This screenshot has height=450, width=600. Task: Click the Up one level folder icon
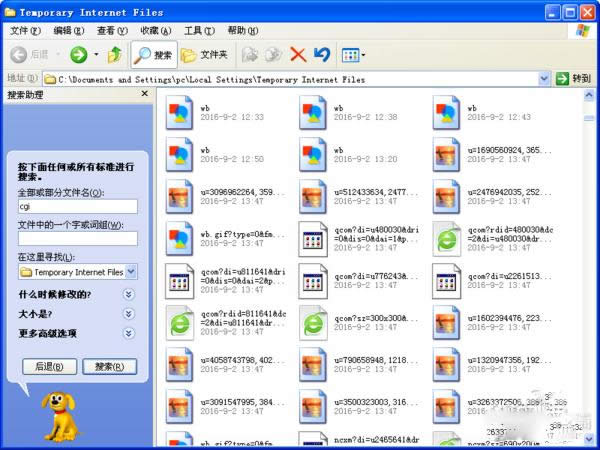point(114,54)
